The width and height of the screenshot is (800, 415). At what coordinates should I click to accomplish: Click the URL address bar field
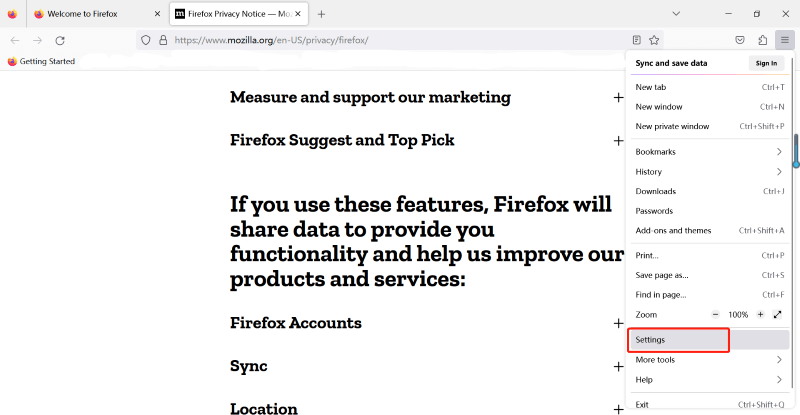click(x=398, y=40)
